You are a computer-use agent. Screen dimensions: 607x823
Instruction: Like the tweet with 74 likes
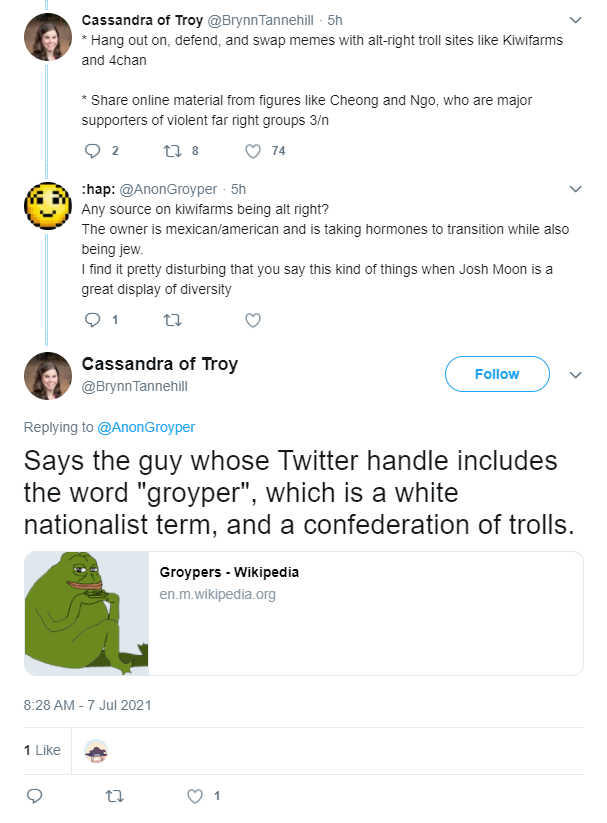[x=253, y=151]
